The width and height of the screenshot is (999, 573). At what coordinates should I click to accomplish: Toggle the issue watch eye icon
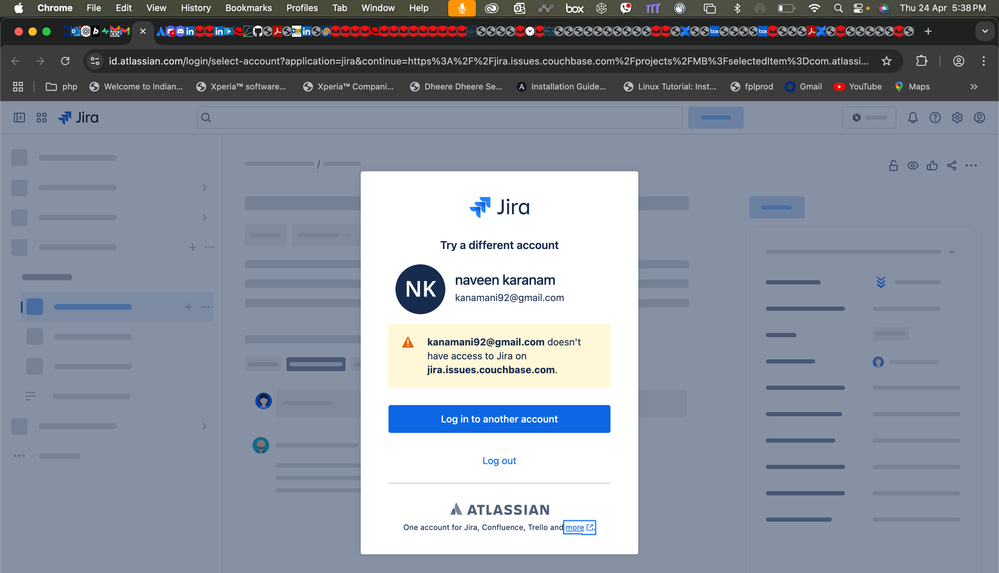point(913,166)
